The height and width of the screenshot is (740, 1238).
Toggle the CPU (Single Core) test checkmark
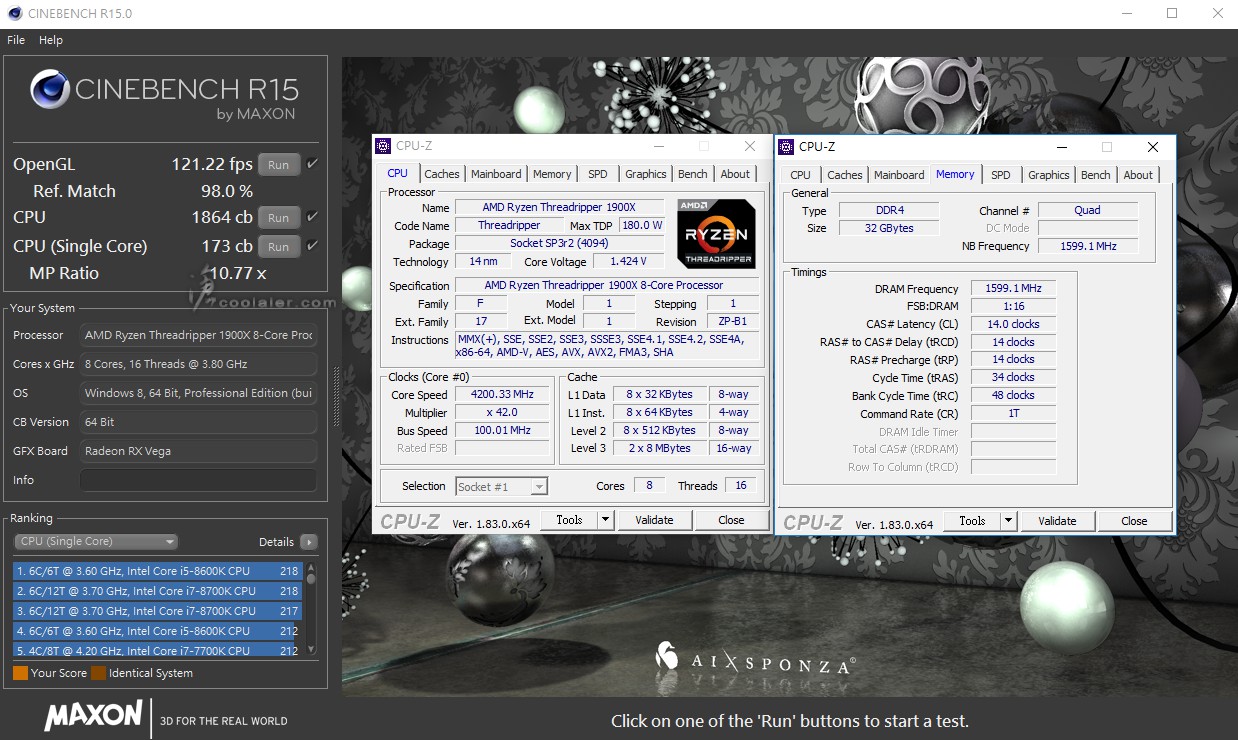coord(313,246)
